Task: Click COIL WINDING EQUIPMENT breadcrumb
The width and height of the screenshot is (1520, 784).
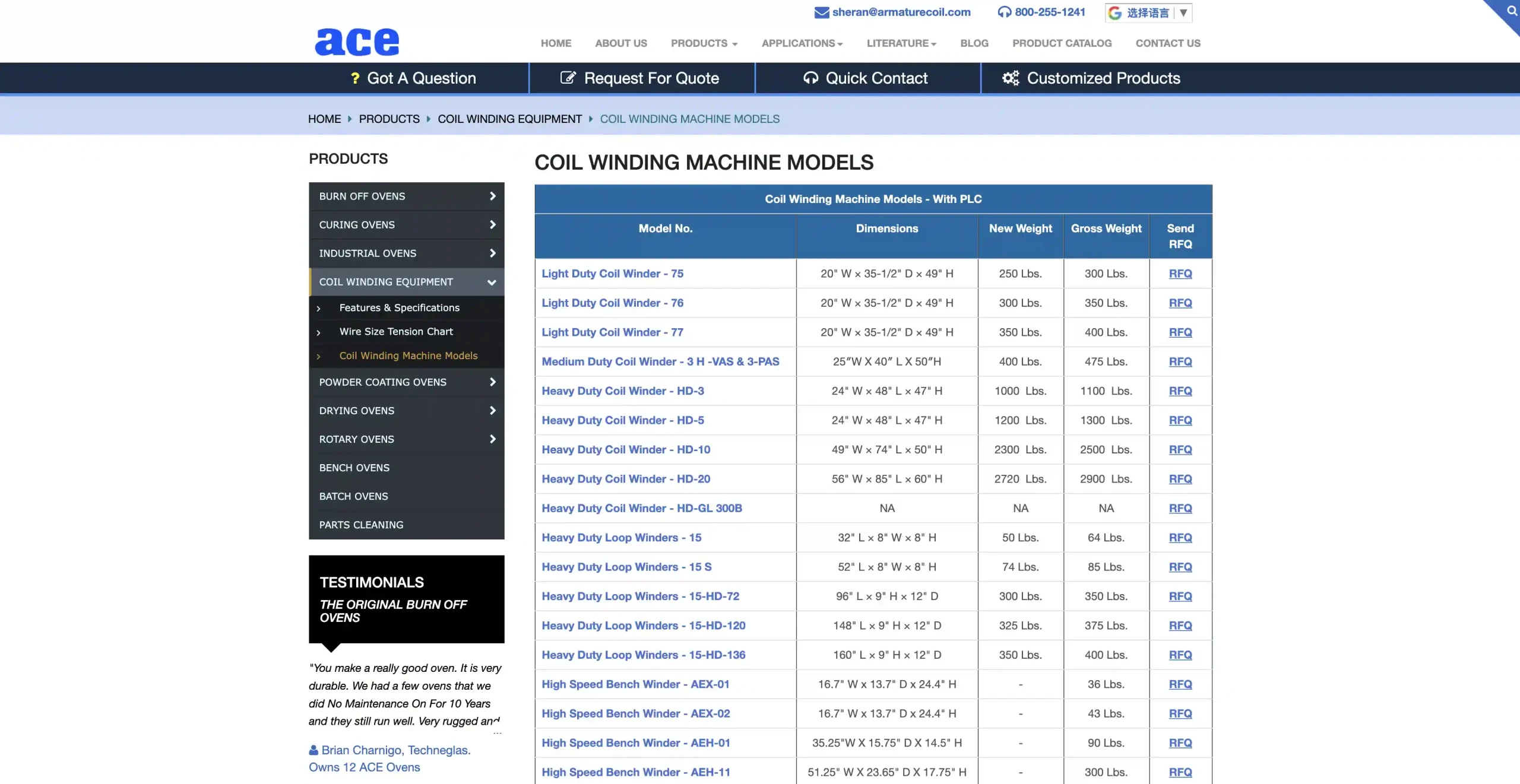Action: point(509,119)
